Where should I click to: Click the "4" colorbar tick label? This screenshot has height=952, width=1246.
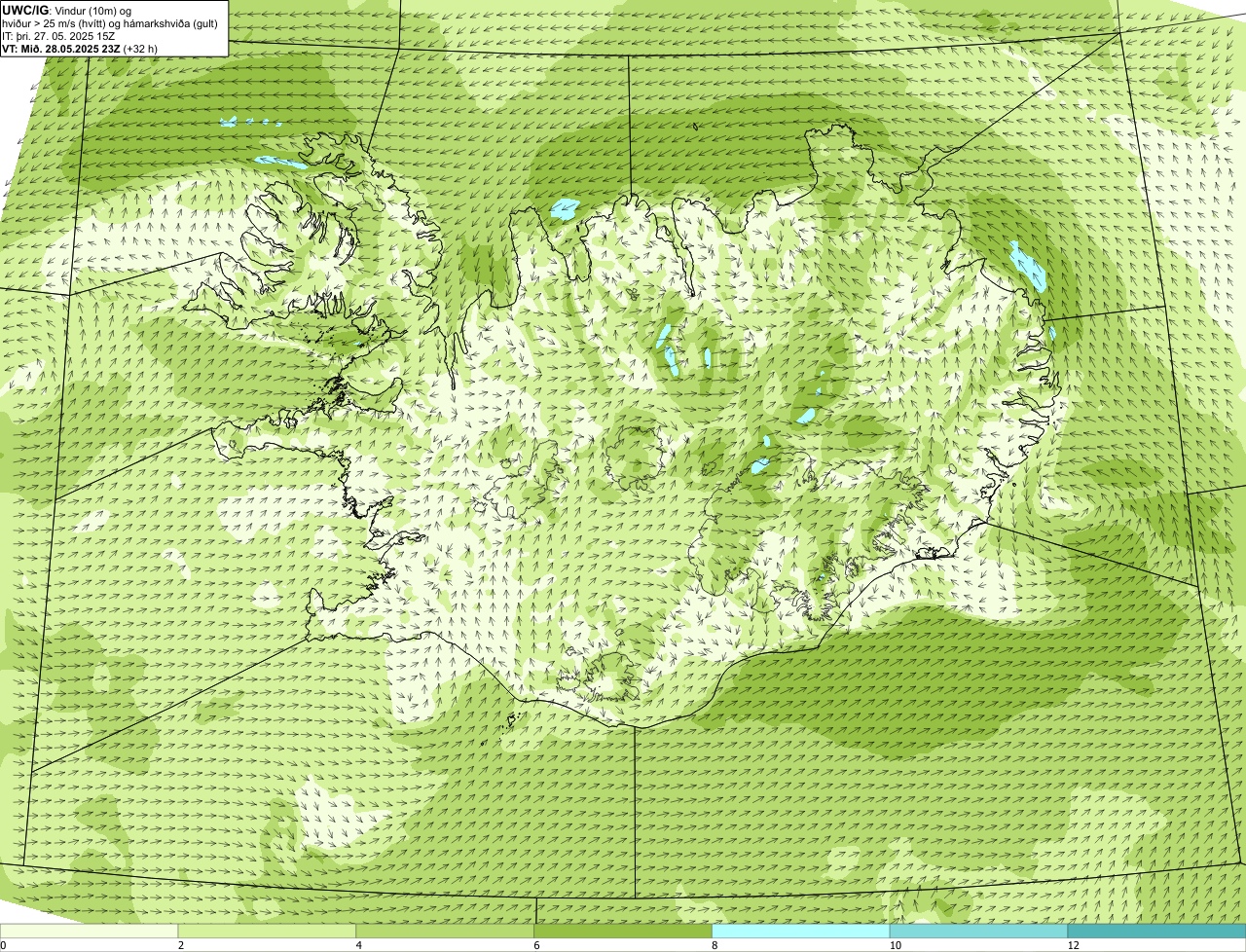tap(358, 945)
